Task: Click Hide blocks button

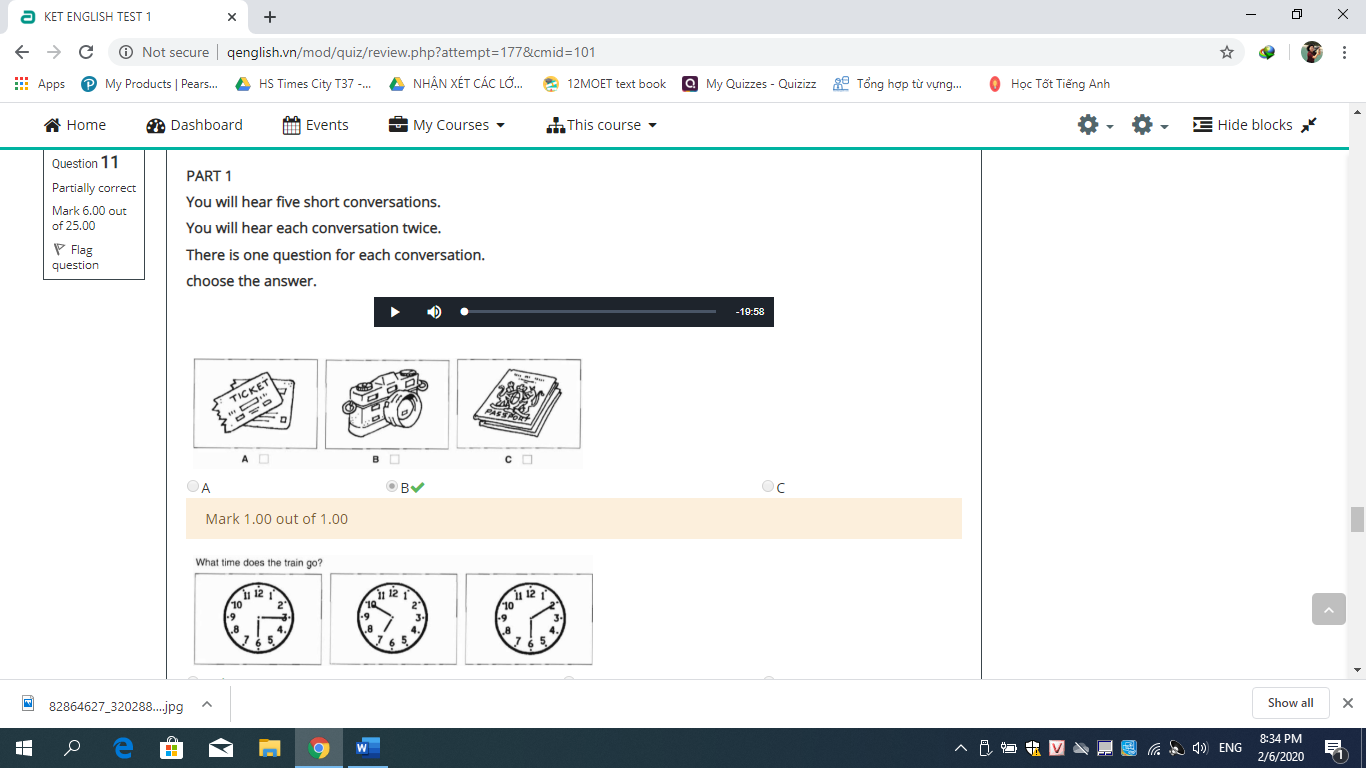Action: (x=1254, y=125)
